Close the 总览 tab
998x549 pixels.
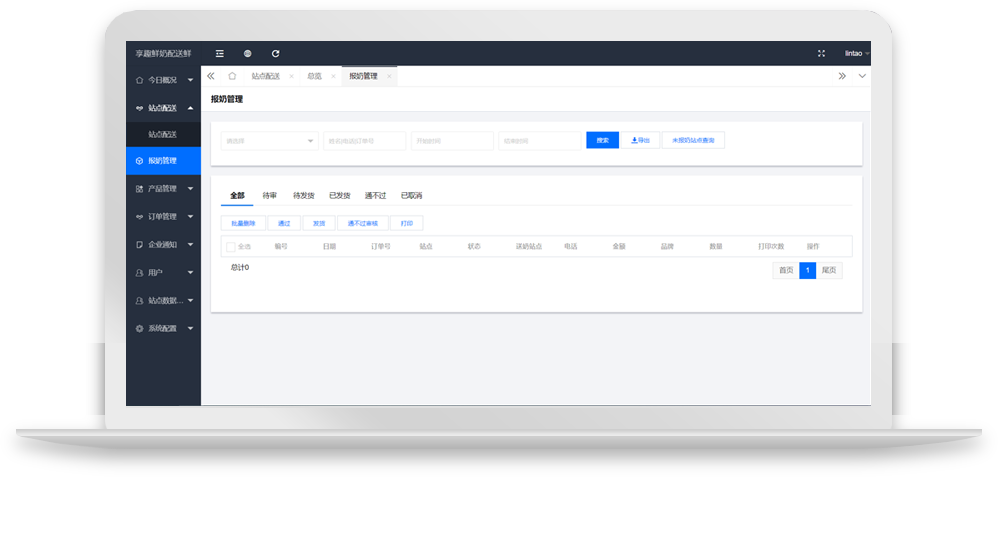coord(332,76)
